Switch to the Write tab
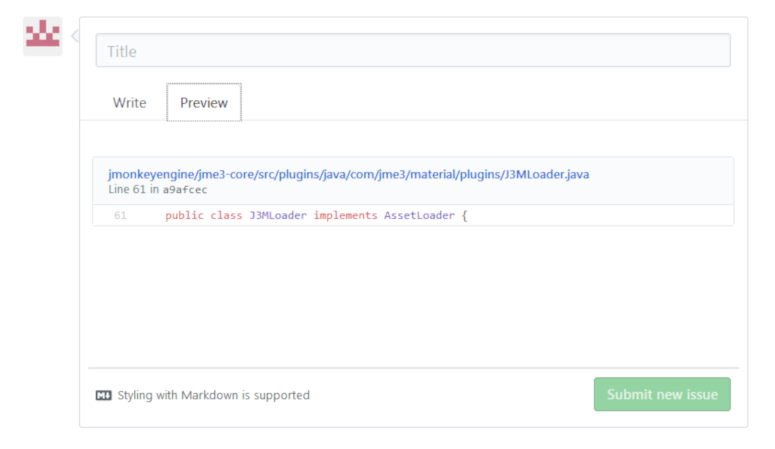 click(129, 103)
